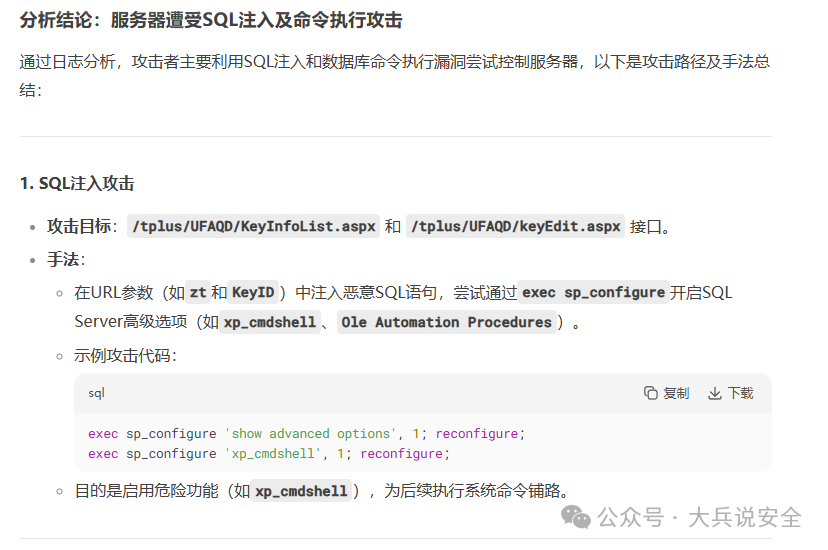
Task: Click the bold 攻击目标 bullet label
Action: tap(79, 226)
